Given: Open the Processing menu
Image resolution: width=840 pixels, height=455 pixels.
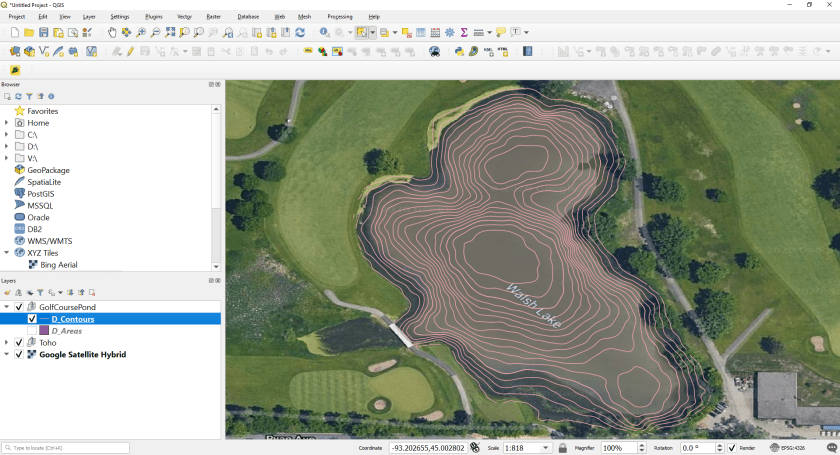Looking at the screenshot, I should pyautogui.click(x=340, y=17).
